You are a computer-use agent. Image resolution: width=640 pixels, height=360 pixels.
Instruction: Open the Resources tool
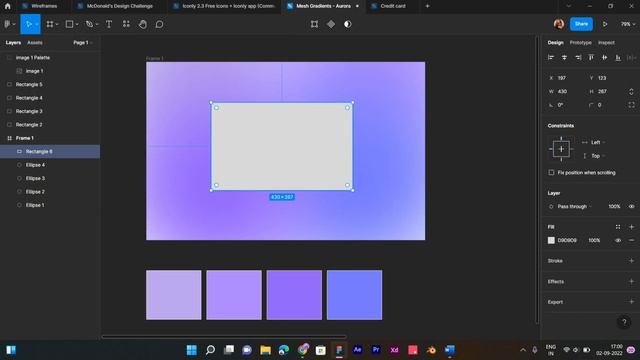tap(126, 24)
